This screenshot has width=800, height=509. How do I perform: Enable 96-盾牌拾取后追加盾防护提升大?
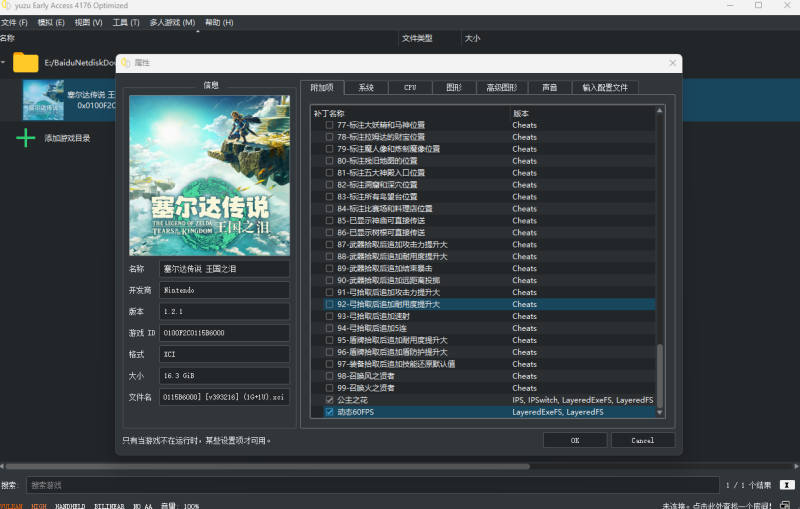[x=329, y=352]
